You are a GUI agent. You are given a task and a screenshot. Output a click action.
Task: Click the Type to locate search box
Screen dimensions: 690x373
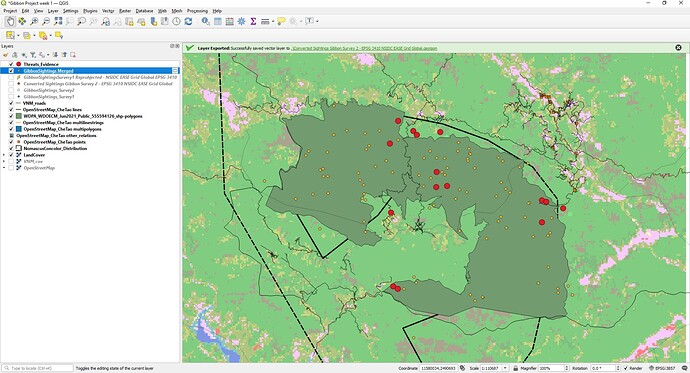(x=37, y=368)
